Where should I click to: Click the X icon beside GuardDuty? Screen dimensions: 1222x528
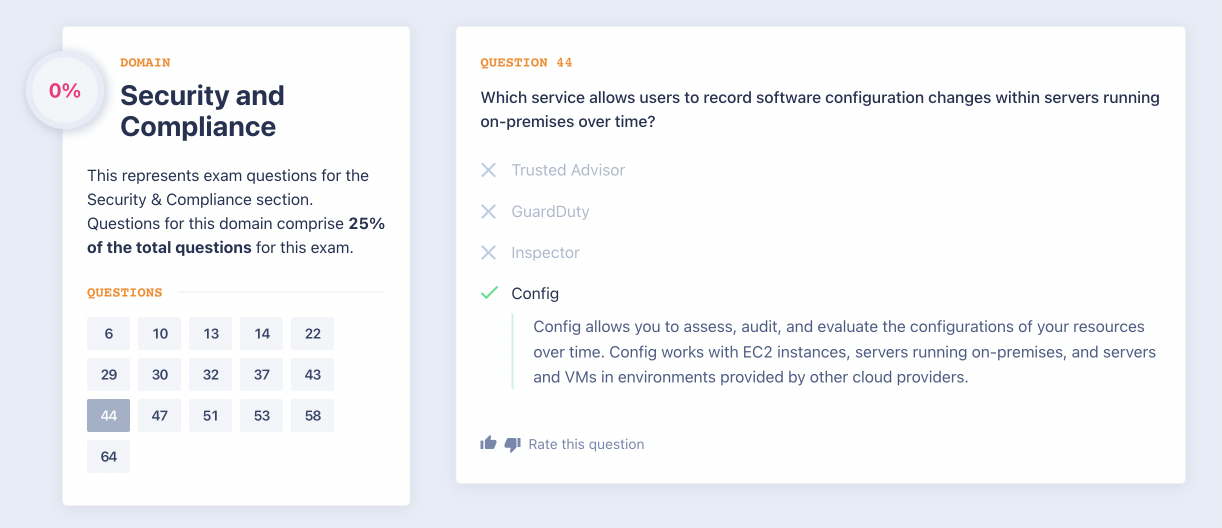click(488, 211)
